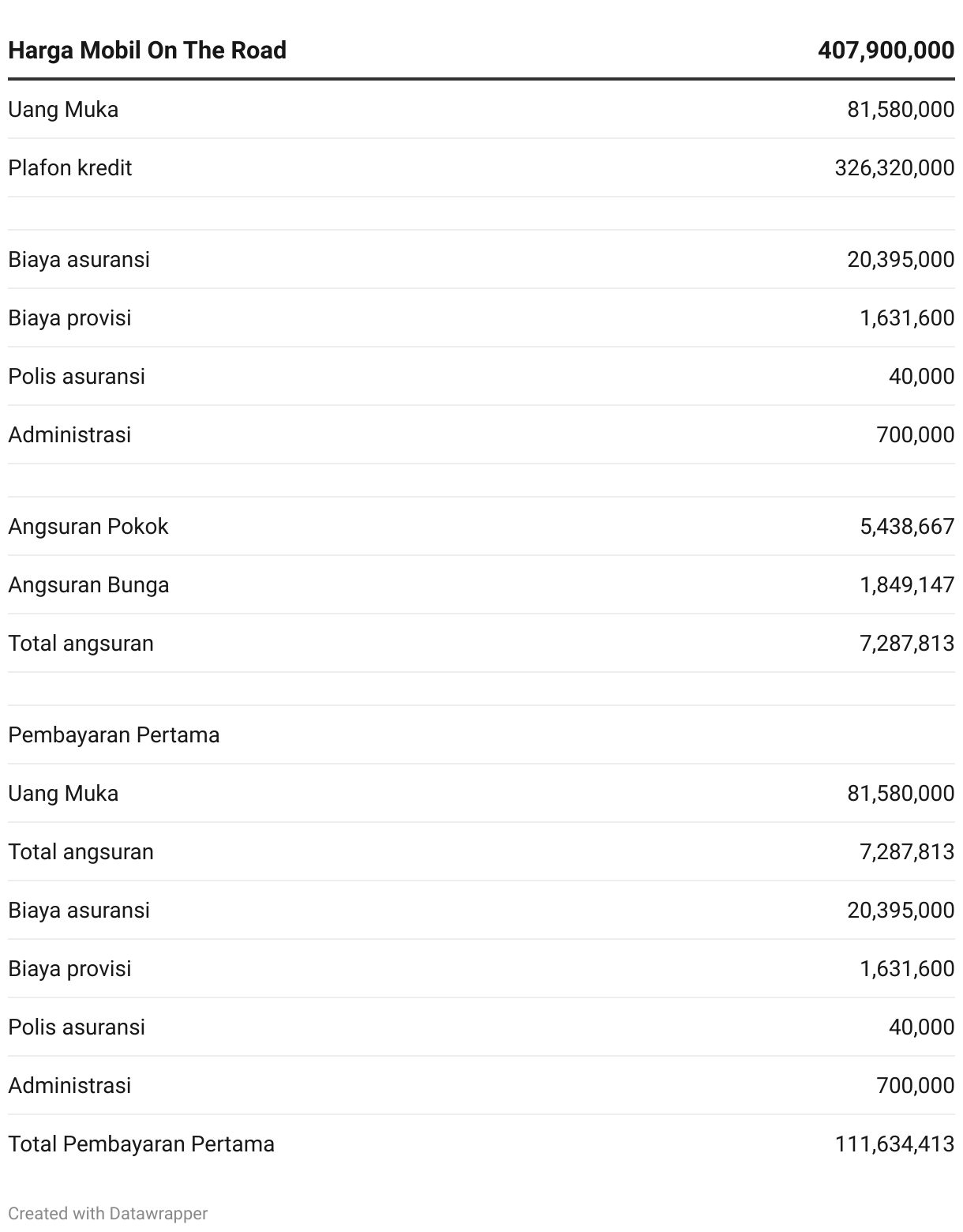Select the 1,849,147 interest installment value
This screenshot has width=963, height=1232.
coord(907,585)
